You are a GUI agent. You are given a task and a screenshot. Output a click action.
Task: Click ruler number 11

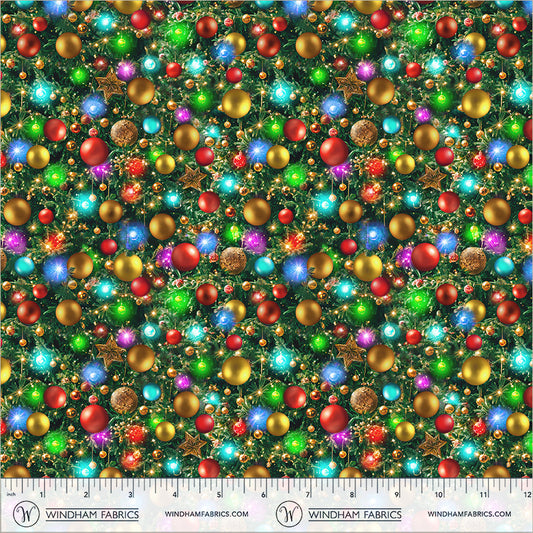483,495
